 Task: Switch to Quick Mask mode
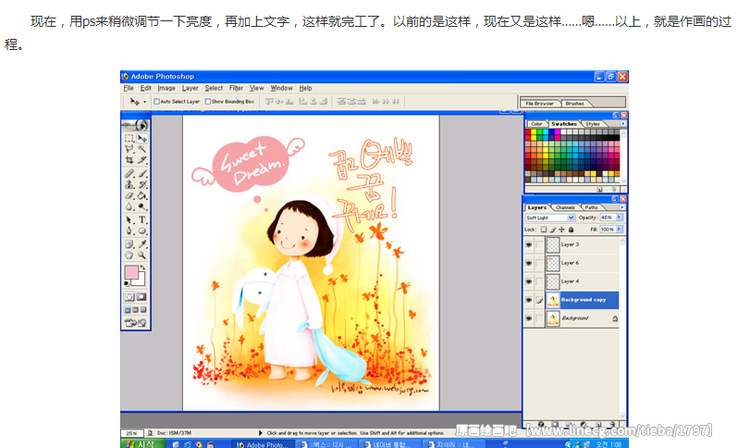[x=142, y=296]
